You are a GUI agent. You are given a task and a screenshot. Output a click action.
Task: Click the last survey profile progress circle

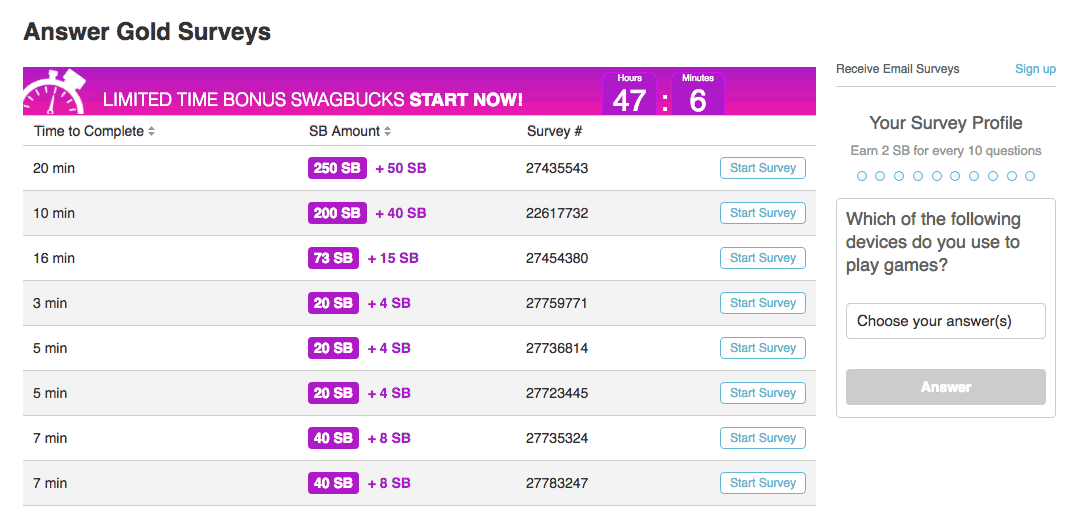[x=1030, y=176]
